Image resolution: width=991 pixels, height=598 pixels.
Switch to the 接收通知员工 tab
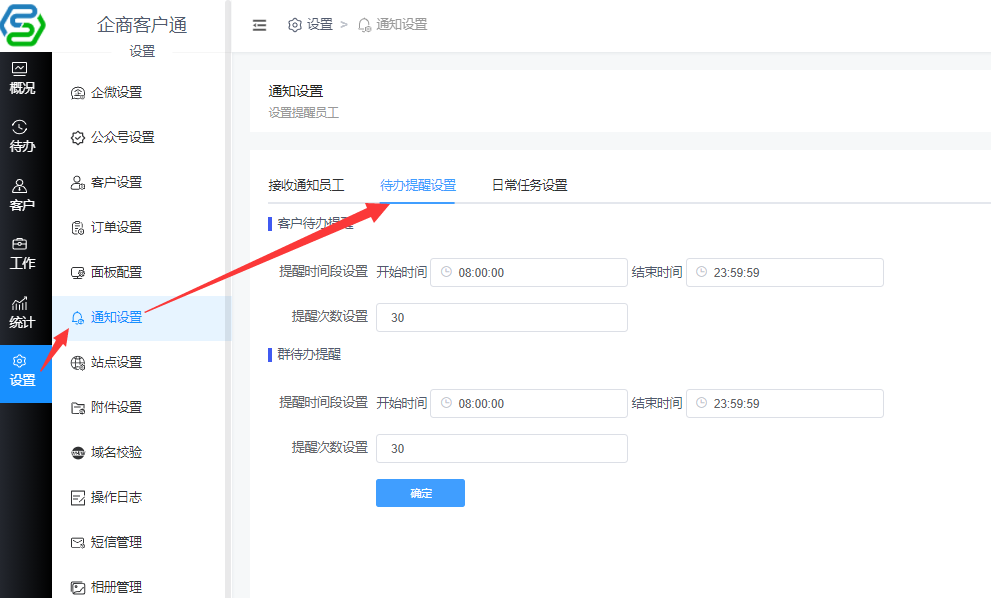(x=306, y=185)
